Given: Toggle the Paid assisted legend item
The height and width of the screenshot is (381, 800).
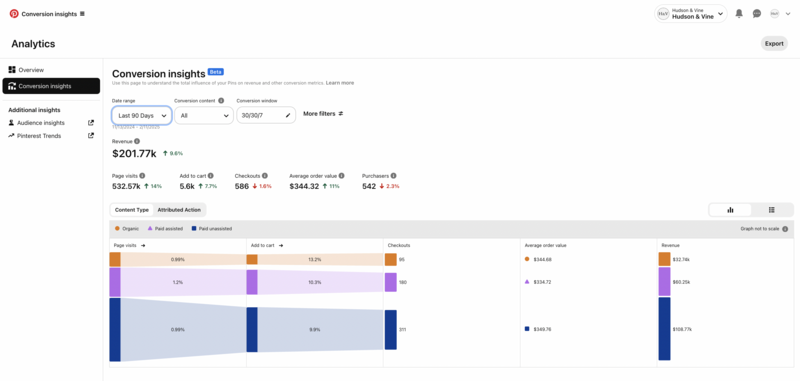Looking at the screenshot, I should point(165,229).
